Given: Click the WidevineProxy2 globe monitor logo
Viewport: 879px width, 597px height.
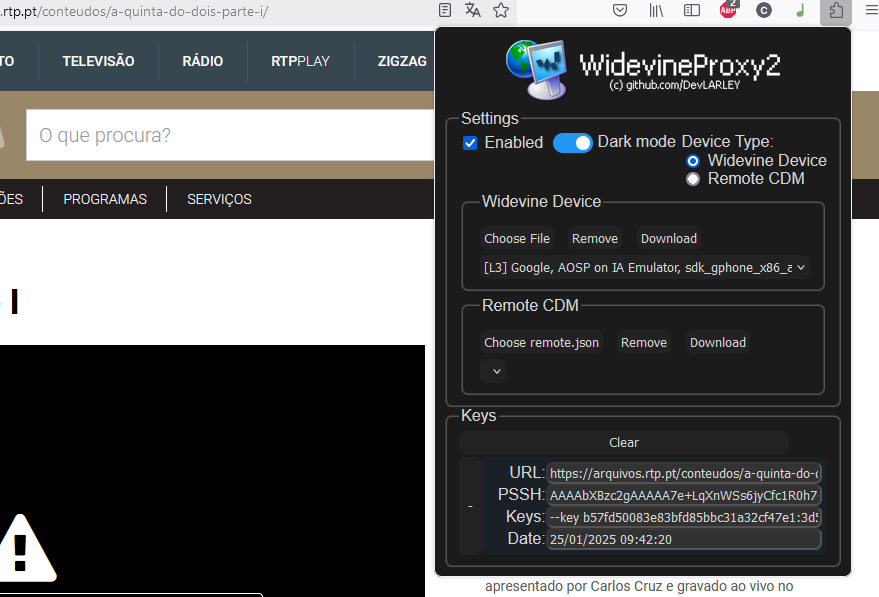Looking at the screenshot, I should pyautogui.click(x=536, y=70).
